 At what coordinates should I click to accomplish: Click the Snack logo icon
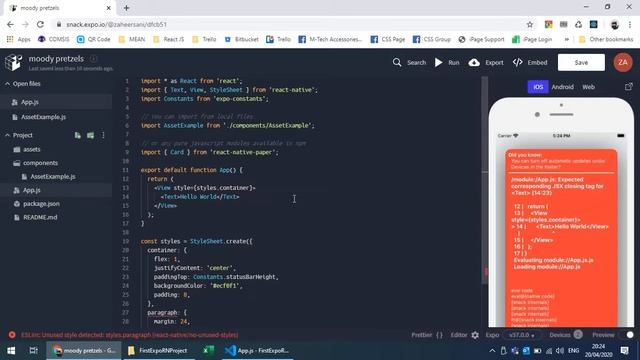(13, 62)
